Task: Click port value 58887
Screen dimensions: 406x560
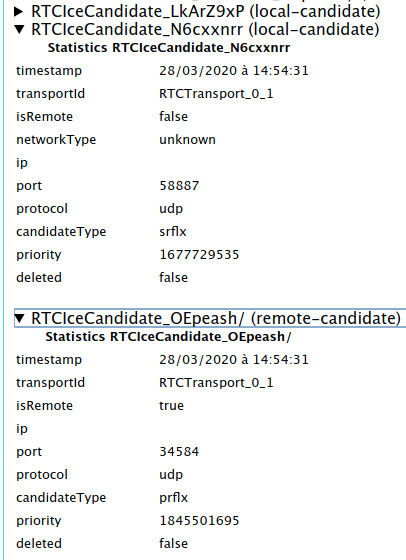Action: tap(179, 186)
